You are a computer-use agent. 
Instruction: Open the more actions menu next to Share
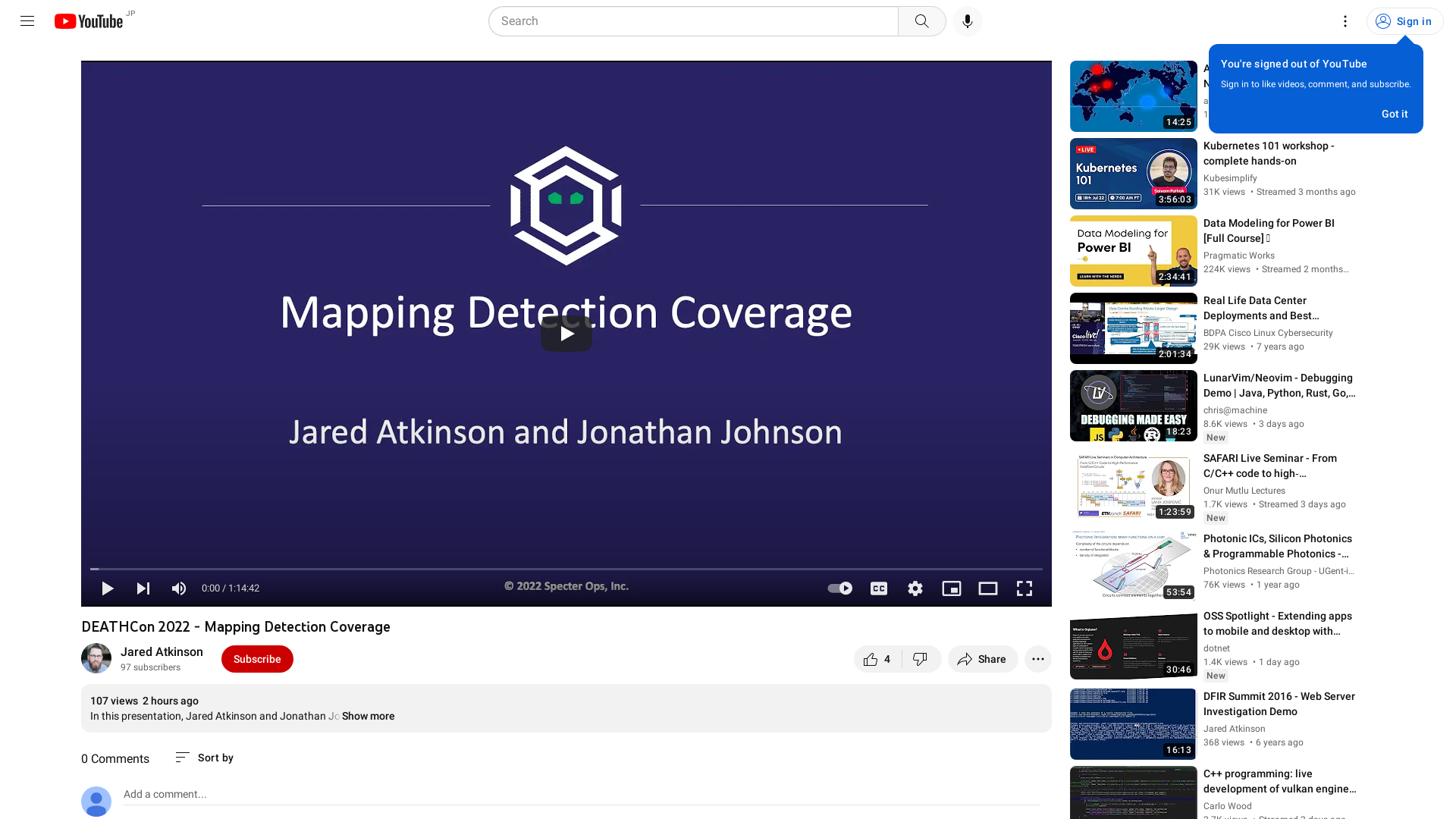(x=1037, y=658)
